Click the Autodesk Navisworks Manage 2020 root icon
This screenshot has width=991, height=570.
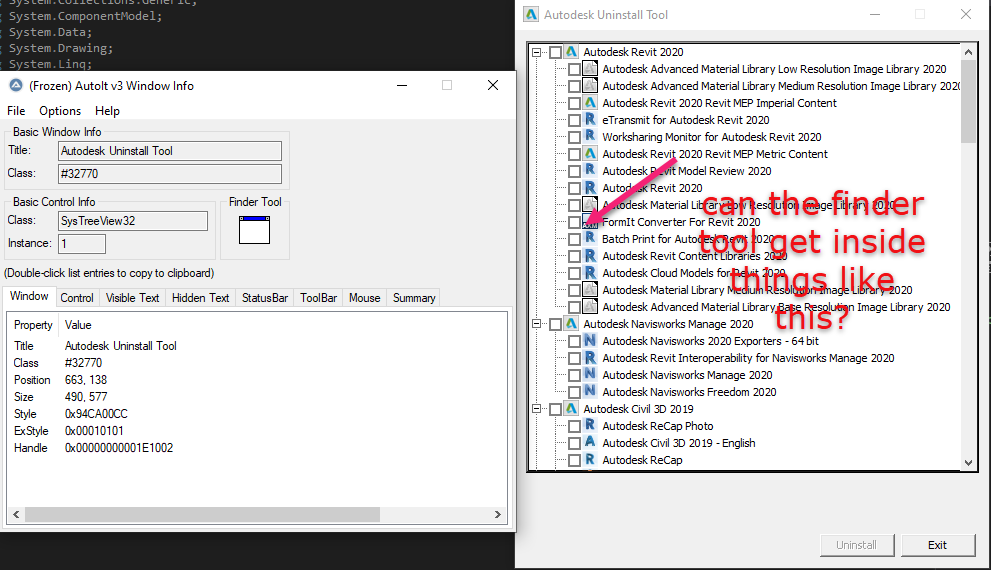click(571, 324)
